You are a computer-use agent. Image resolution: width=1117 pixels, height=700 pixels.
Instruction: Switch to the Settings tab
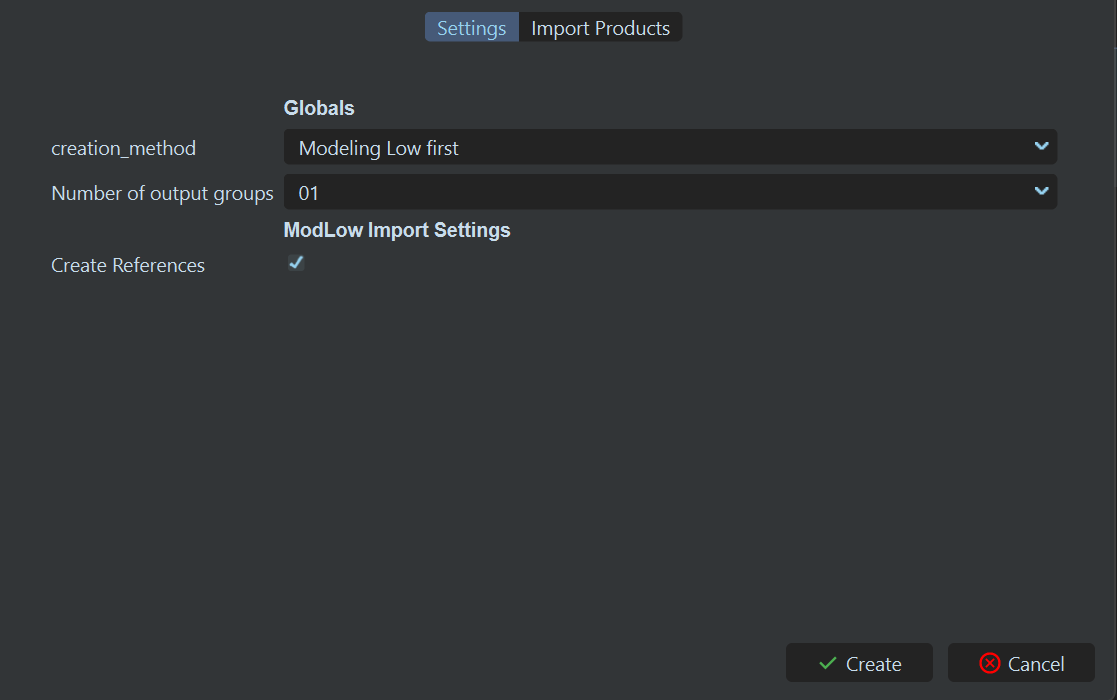click(x=471, y=28)
